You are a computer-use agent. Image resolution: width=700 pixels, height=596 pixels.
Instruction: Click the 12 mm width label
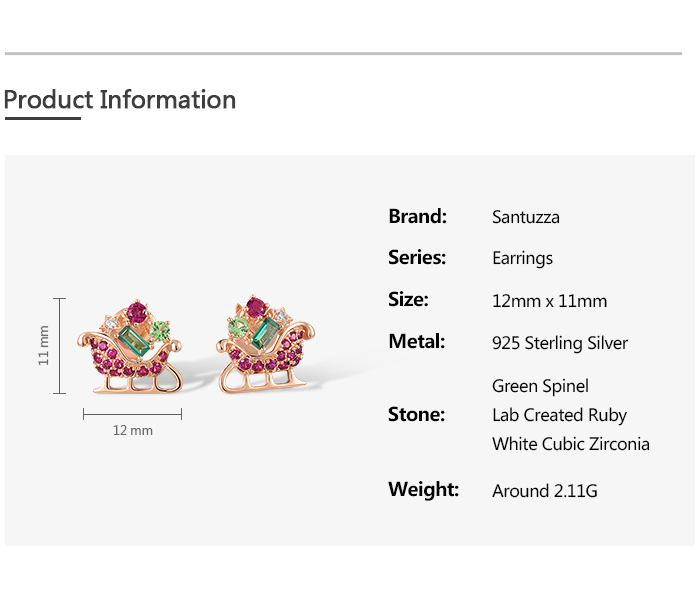click(x=133, y=430)
